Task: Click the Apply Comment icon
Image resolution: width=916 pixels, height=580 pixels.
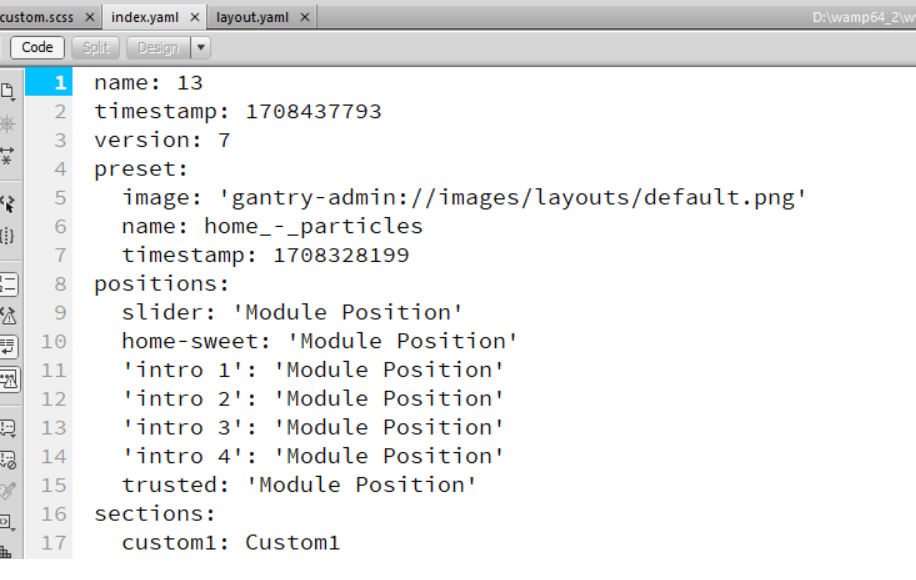Action: point(10,425)
